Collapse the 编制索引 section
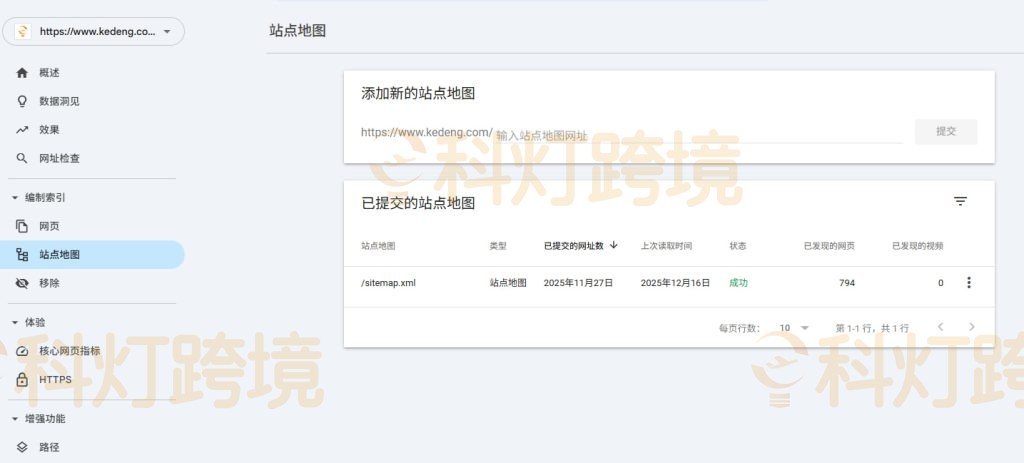 (39, 197)
